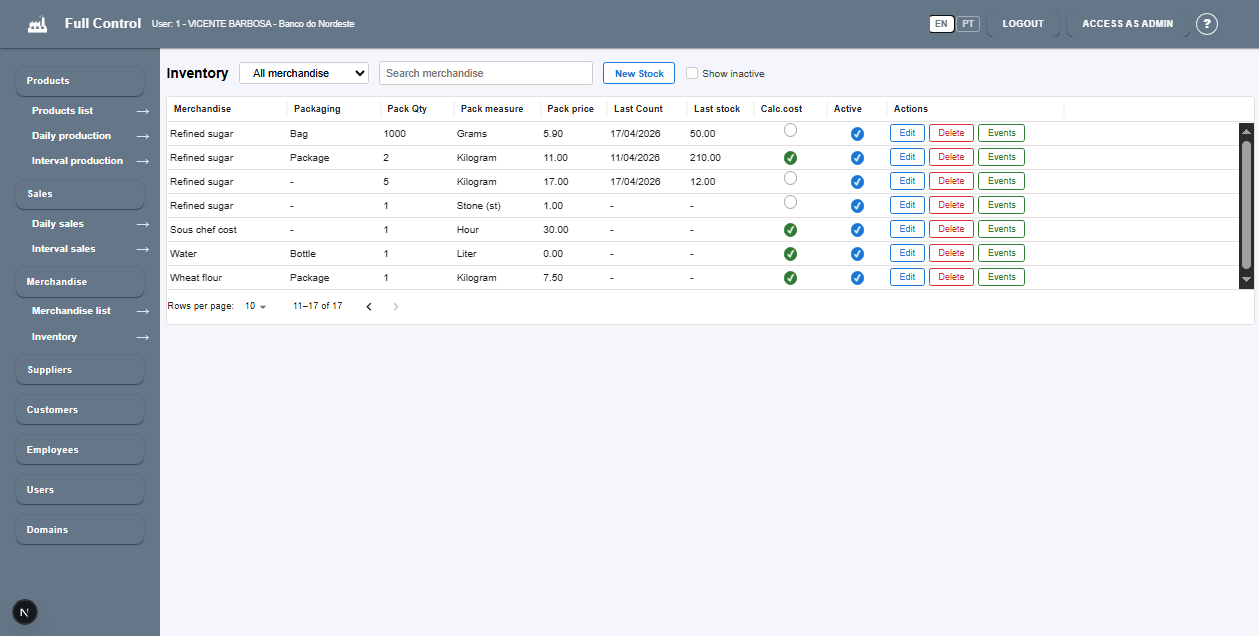Click the factory logo icon
The width and height of the screenshot is (1259, 636).
tap(38, 24)
